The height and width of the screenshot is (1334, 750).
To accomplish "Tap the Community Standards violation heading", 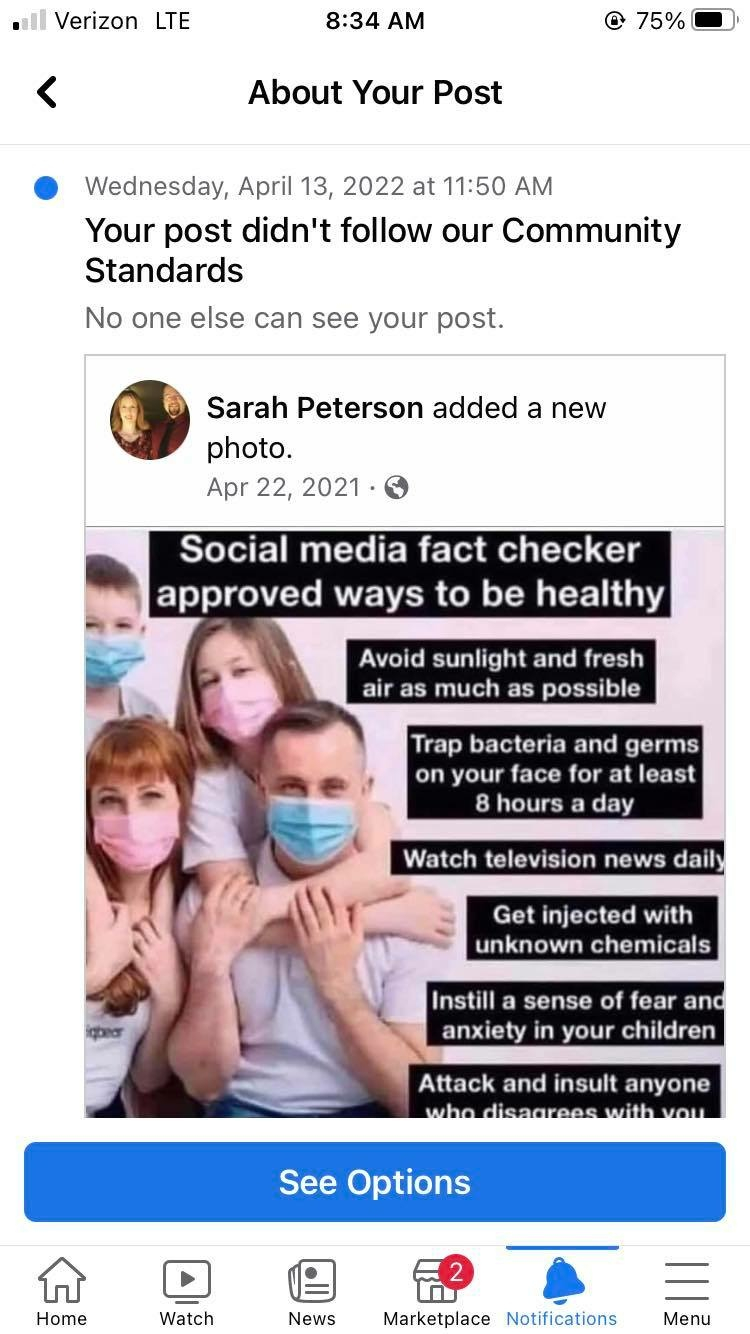I will coord(383,250).
